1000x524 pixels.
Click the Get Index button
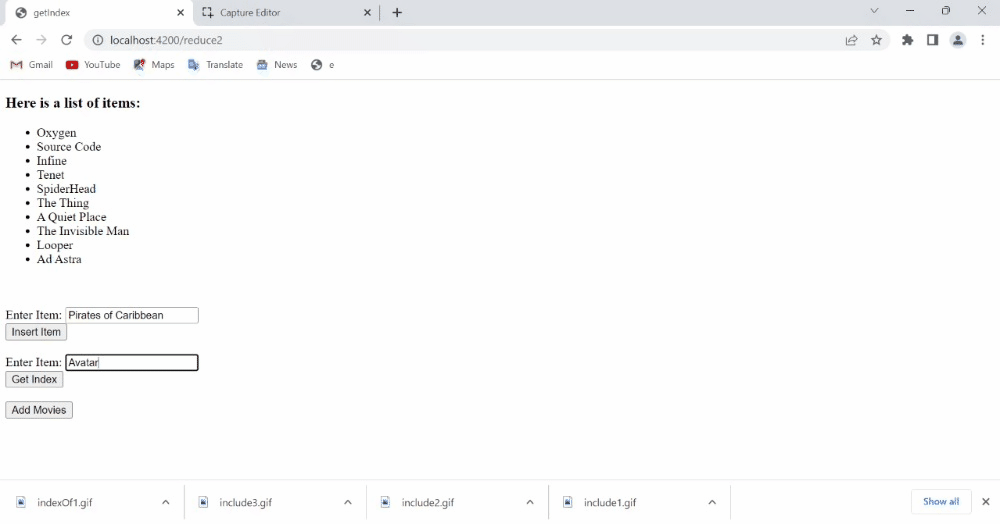(x=34, y=379)
